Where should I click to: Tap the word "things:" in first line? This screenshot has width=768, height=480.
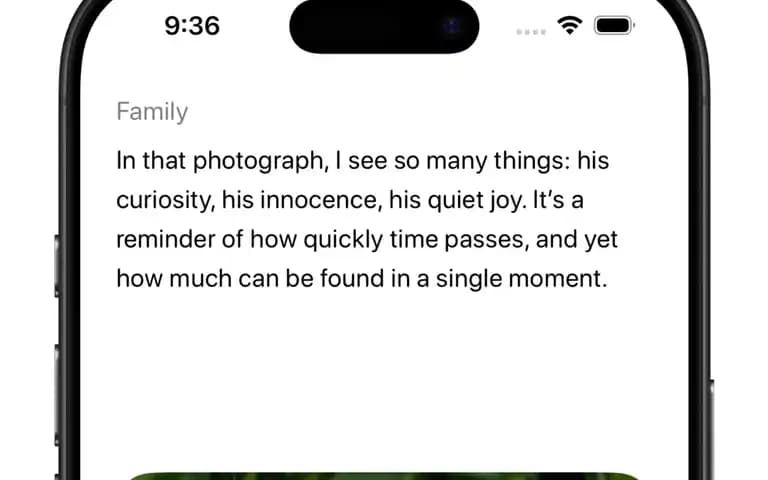[x=532, y=162]
